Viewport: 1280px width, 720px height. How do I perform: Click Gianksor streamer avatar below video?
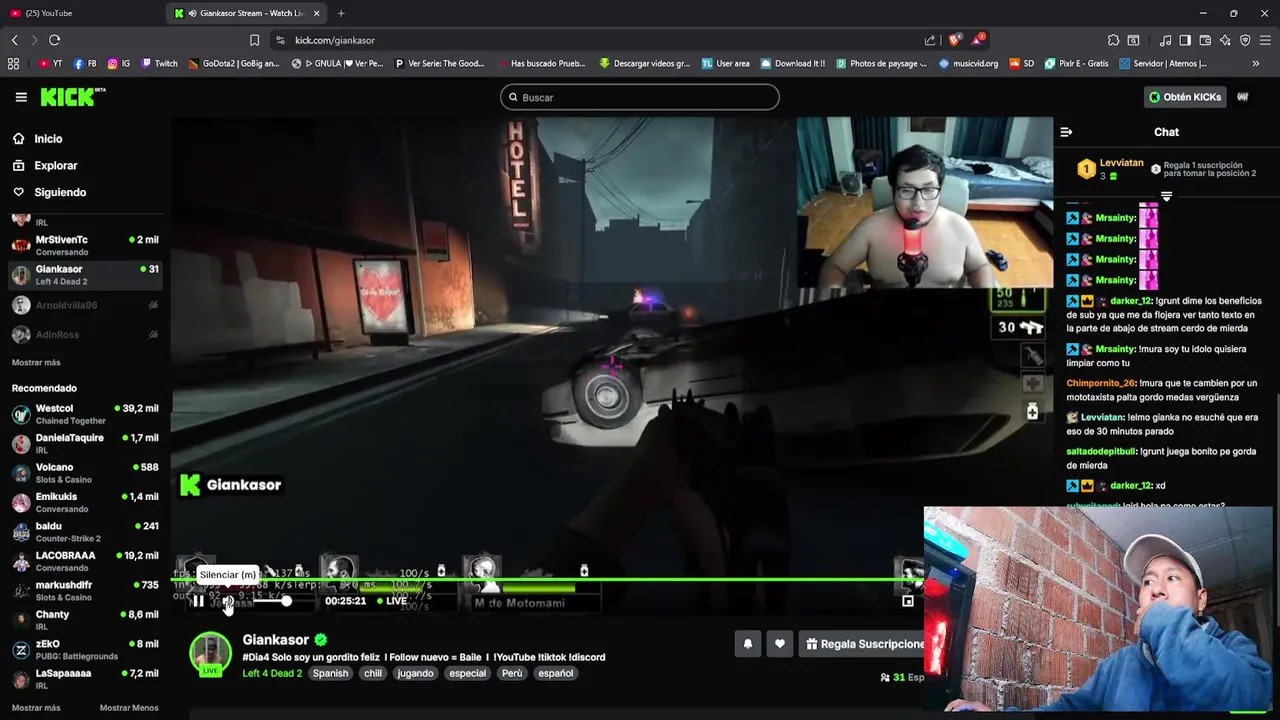(x=210, y=654)
